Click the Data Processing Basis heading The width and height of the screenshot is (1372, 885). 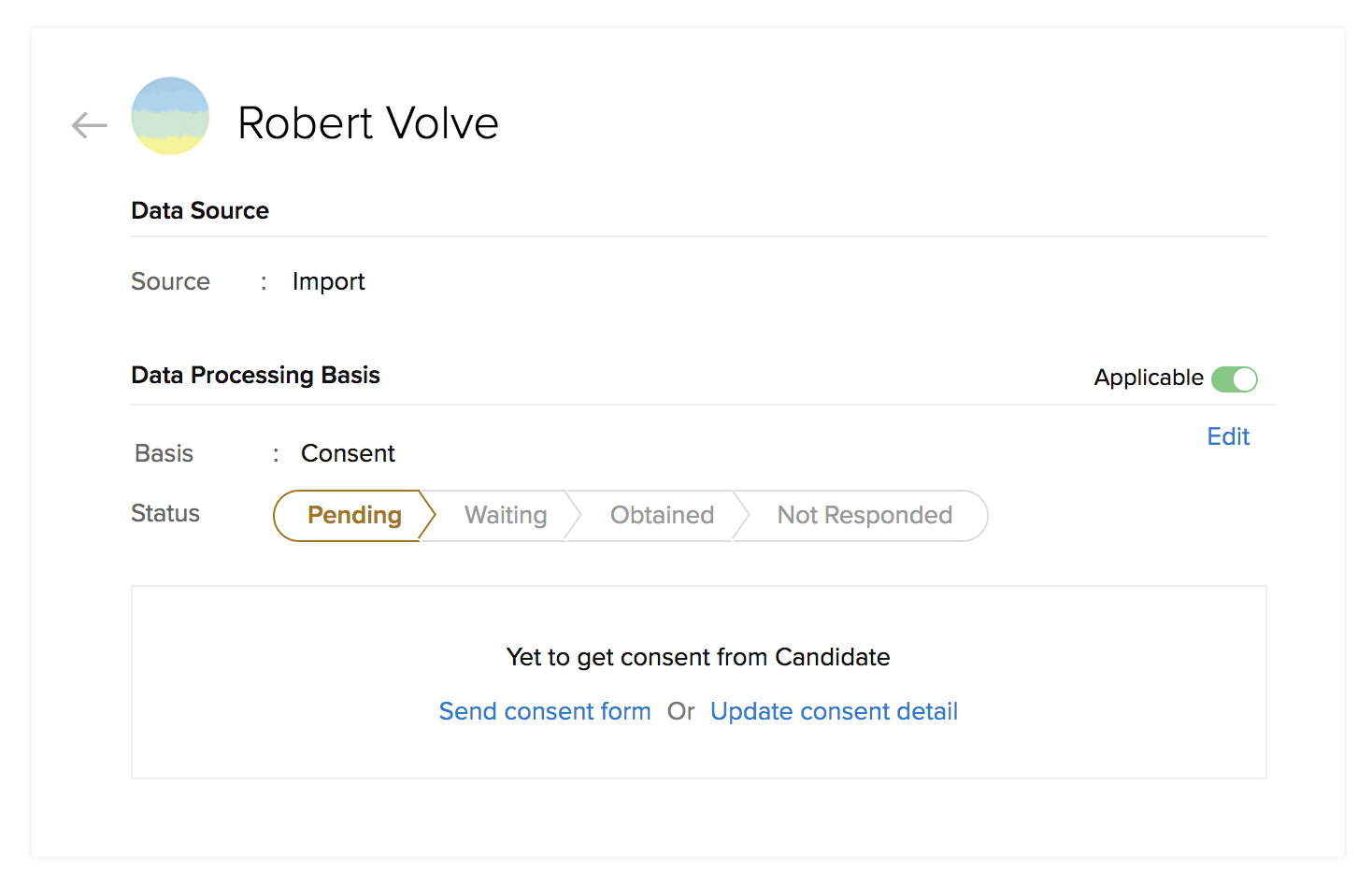(255, 375)
